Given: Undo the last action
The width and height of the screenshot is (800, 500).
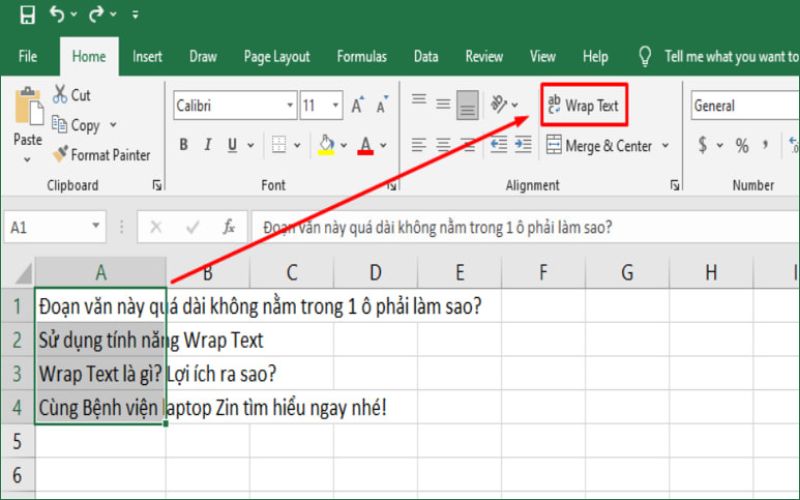Looking at the screenshot, I should (57, 15).
